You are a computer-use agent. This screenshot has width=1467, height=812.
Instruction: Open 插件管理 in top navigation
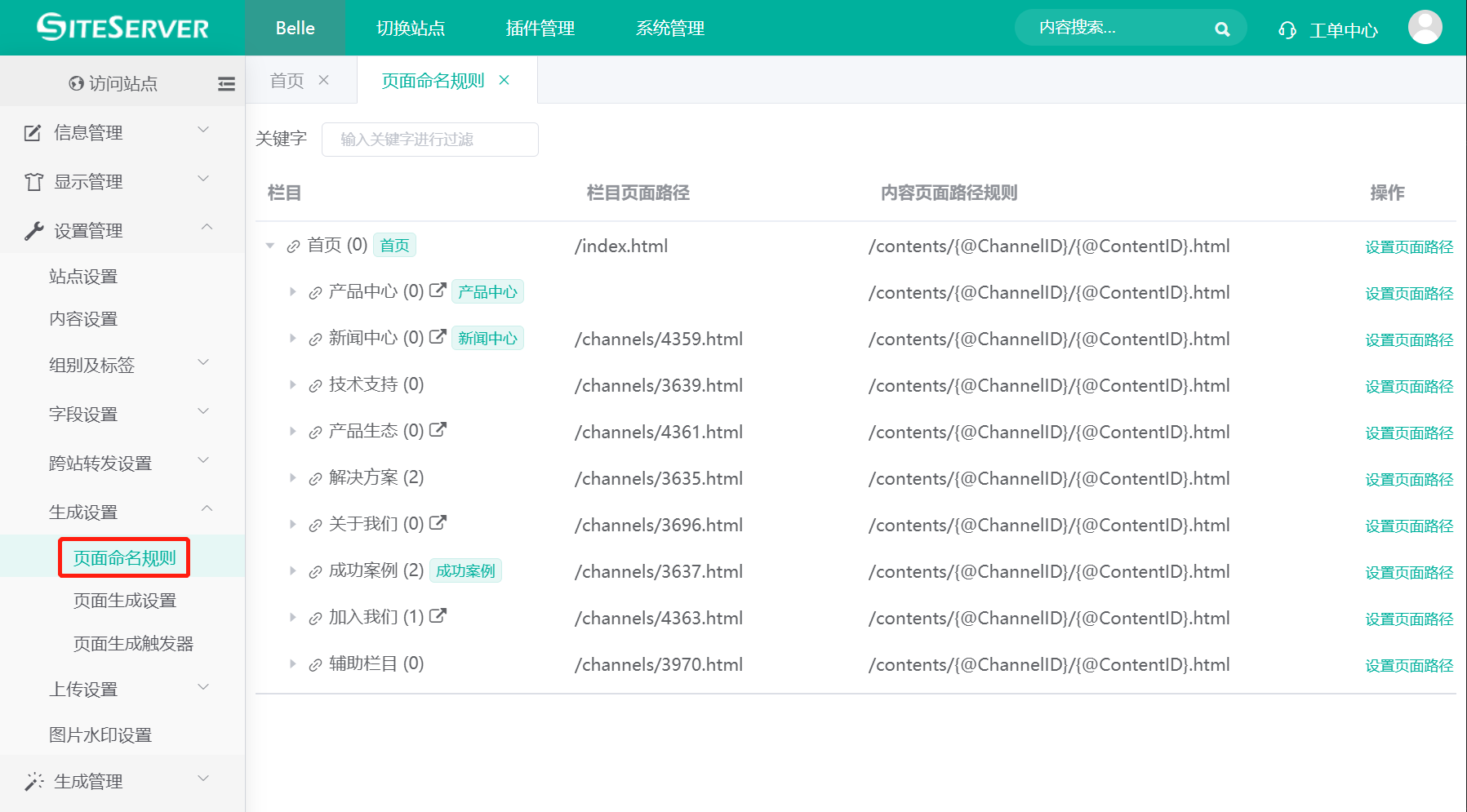[x=540, y=29]
